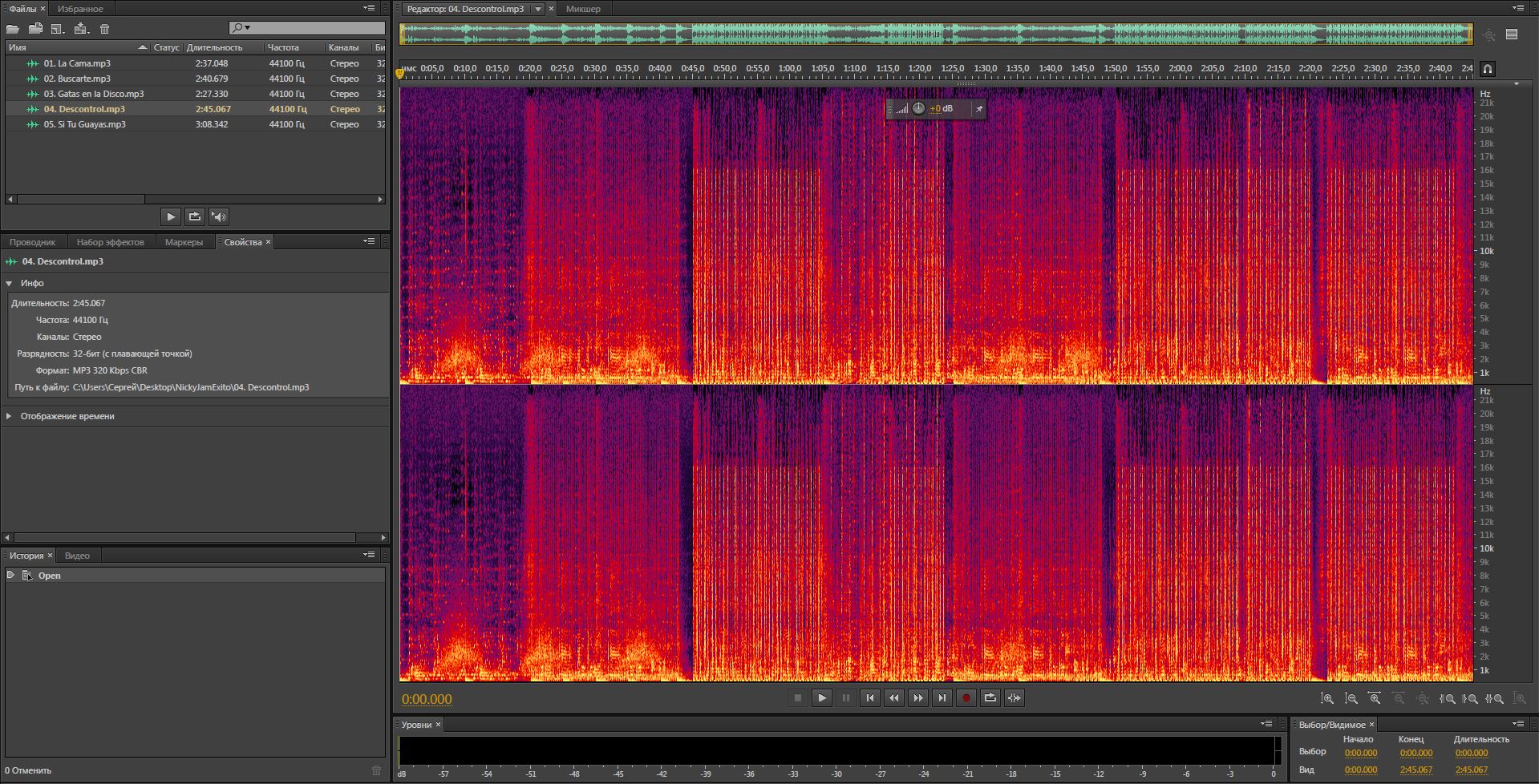Toggle Auto-Play speaker button in Files panel
Screen dimensions: 1539x784
218,216
